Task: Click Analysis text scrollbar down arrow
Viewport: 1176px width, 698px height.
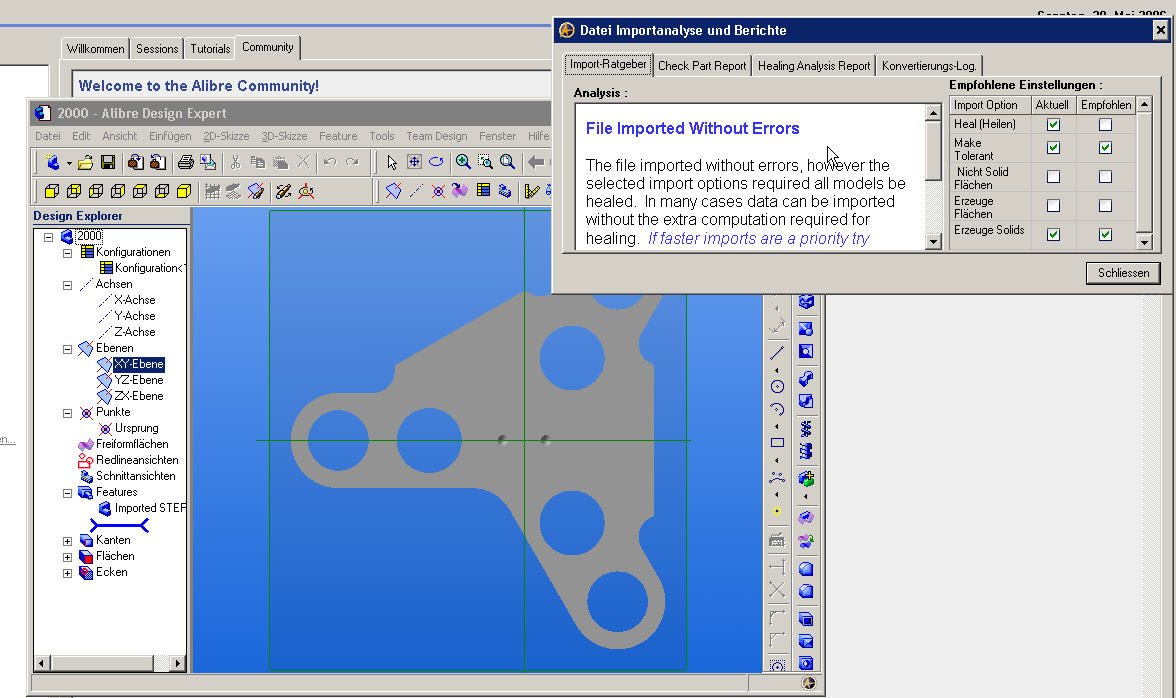Action: (x=933, y=241)
